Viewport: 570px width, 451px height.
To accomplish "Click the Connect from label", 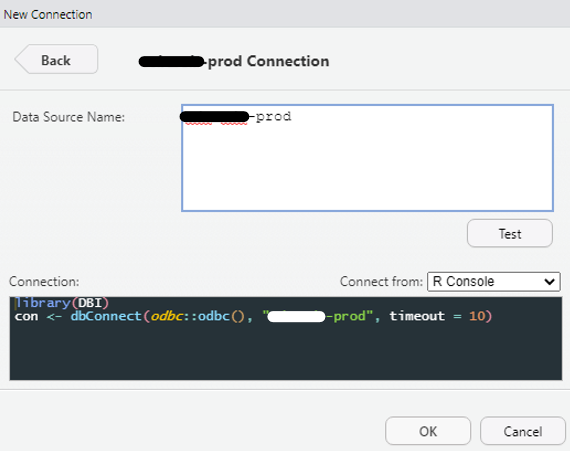I will [381, 282].
